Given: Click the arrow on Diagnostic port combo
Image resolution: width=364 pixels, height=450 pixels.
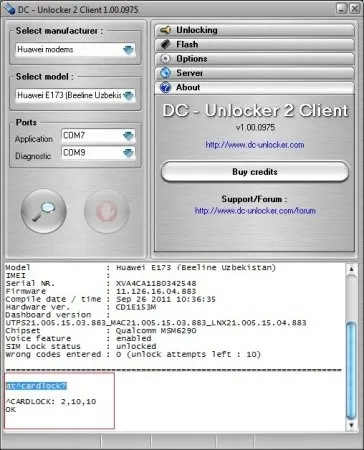Looking at the screenshot, I should tap(128, 153).
